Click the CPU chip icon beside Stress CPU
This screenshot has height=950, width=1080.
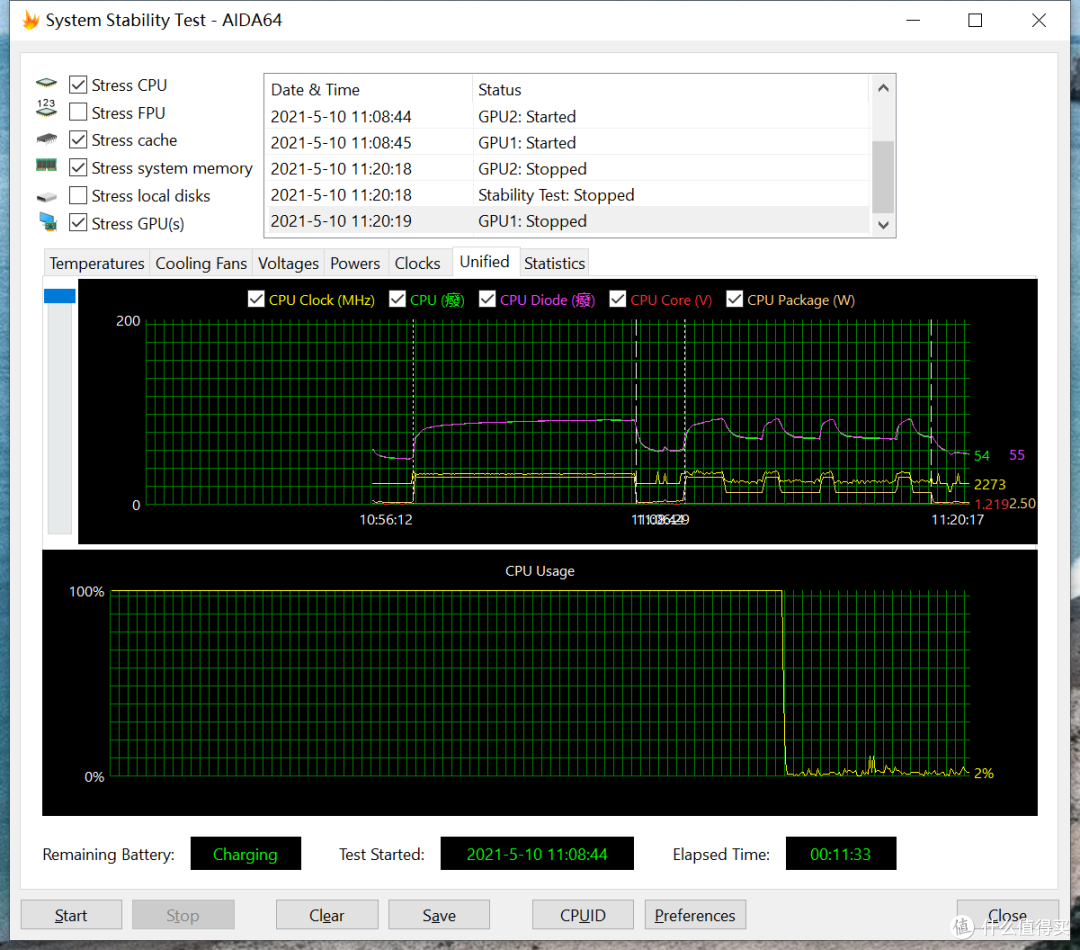pos(46,83)
